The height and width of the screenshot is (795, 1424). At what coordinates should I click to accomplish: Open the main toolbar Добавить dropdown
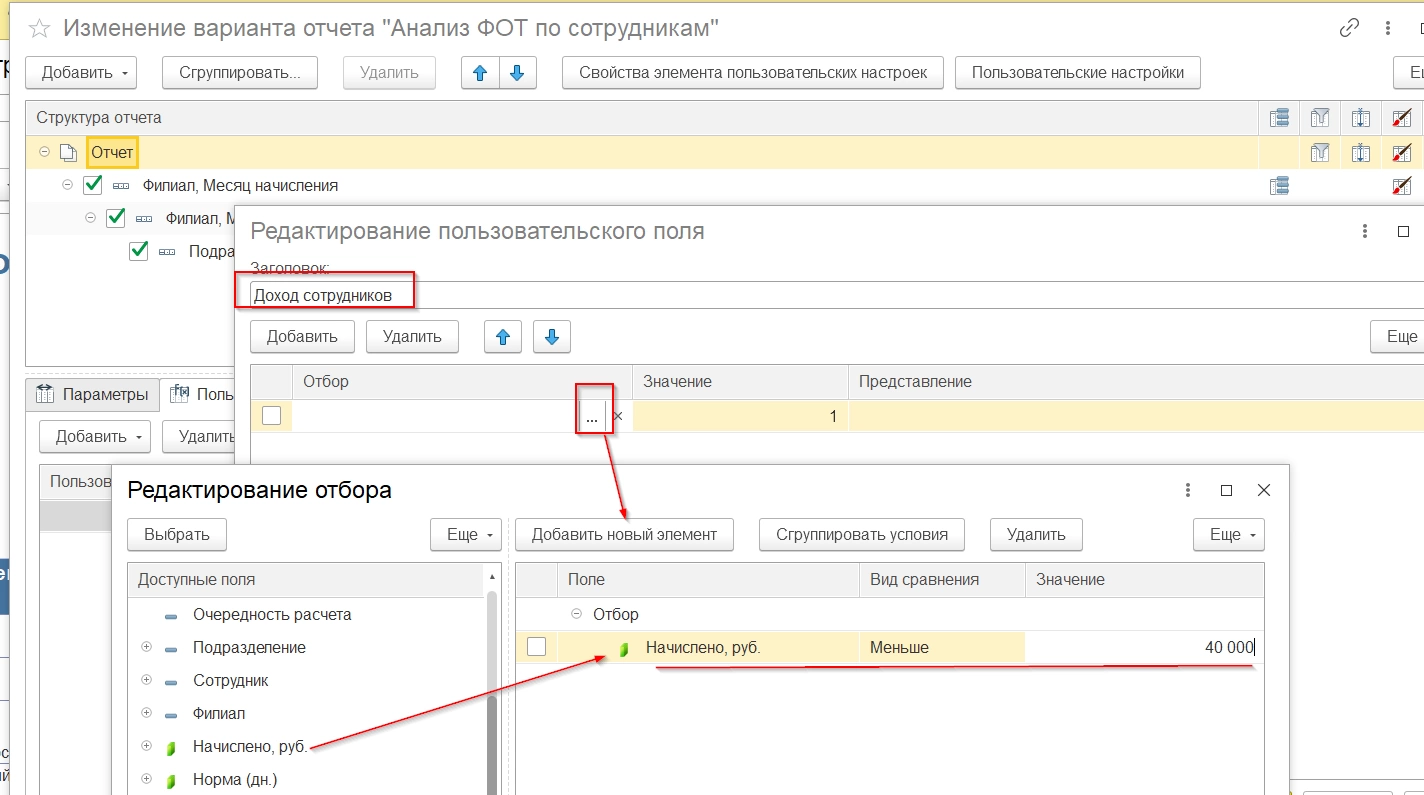point(81,73)
